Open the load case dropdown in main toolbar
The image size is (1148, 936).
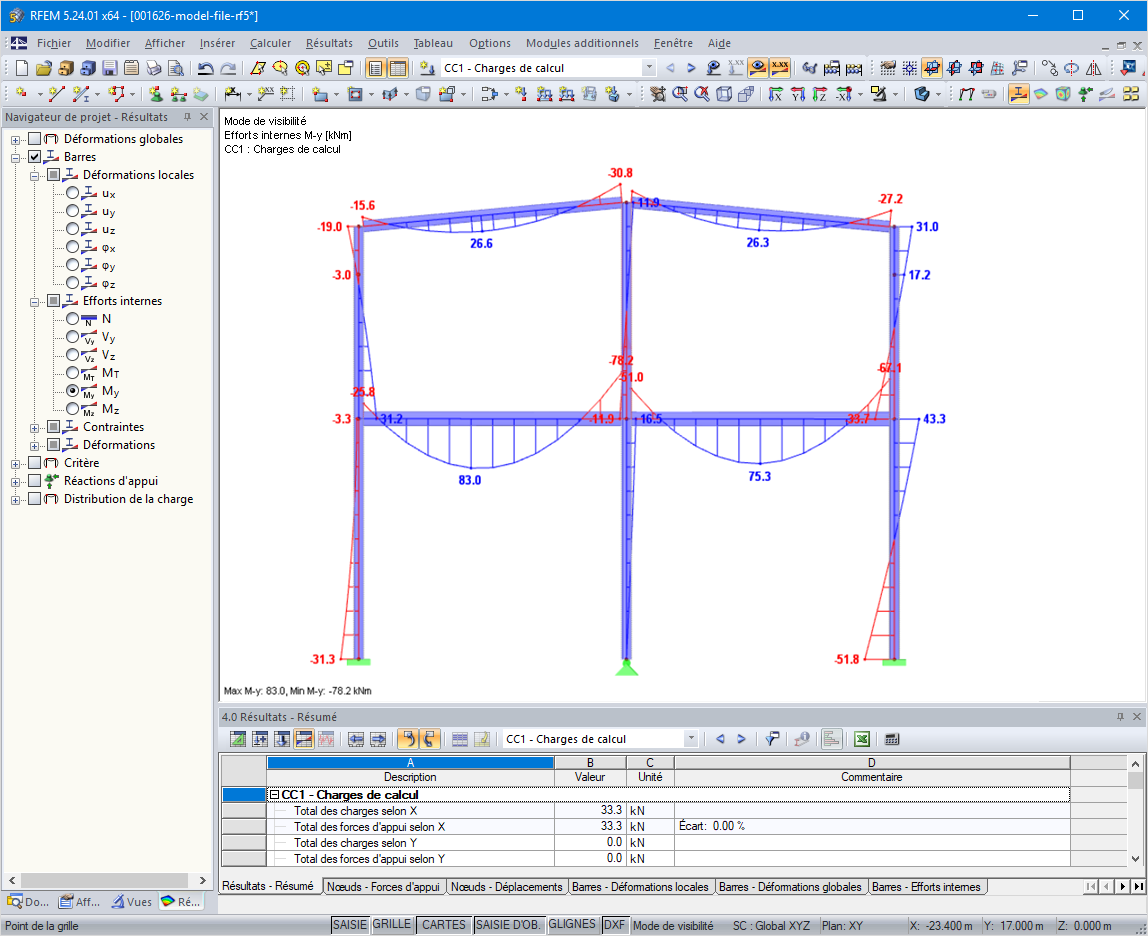click(x=649, y=68)
